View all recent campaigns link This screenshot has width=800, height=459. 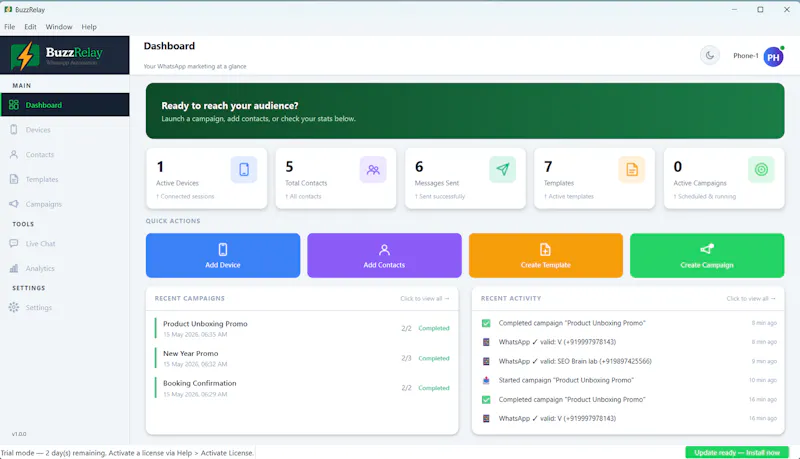424,298
